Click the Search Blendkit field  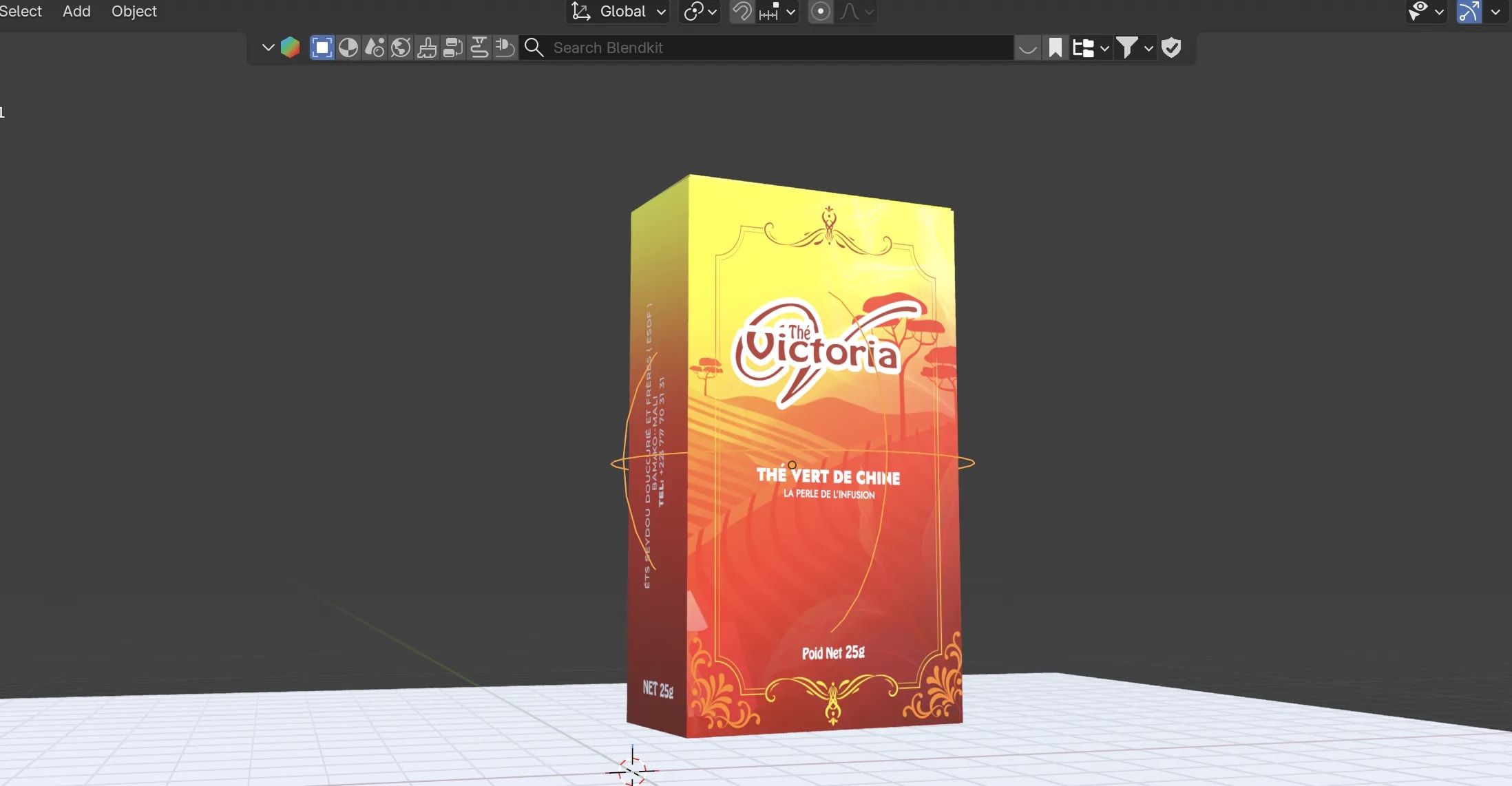click(x=766, y=47)
